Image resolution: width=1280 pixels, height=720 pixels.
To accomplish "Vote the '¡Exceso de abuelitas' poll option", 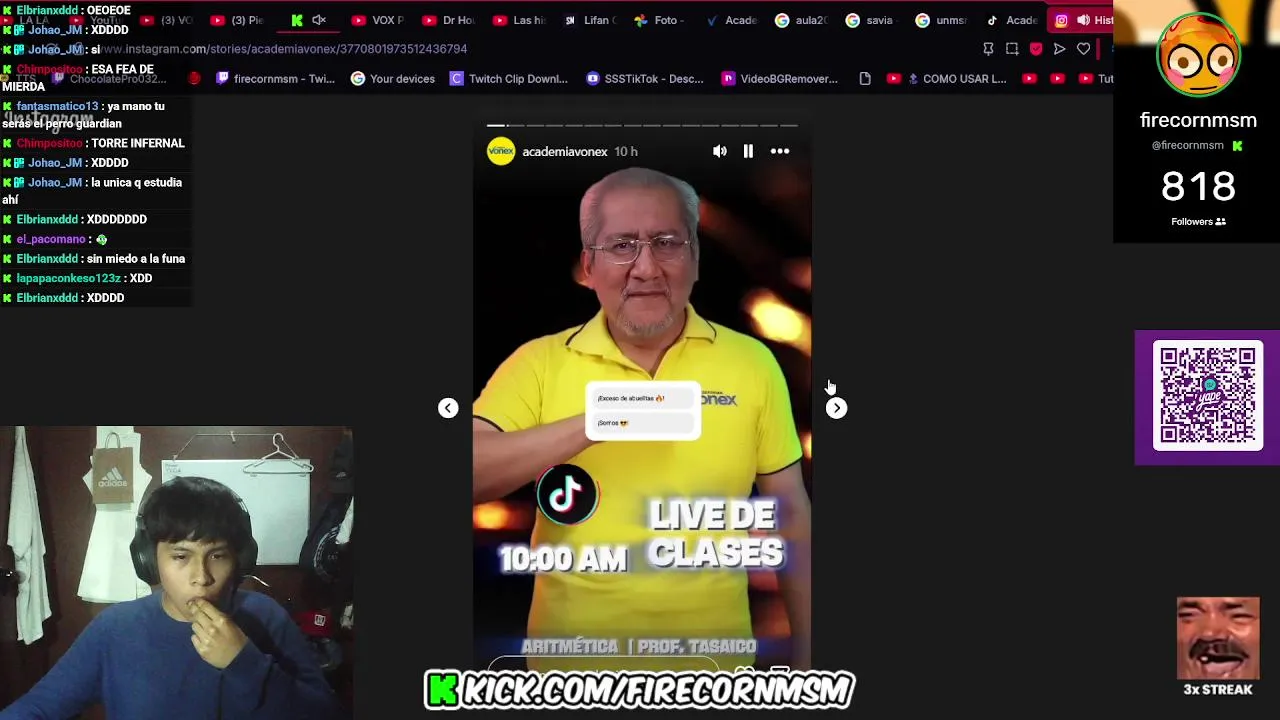I will (x=642, y=398).
